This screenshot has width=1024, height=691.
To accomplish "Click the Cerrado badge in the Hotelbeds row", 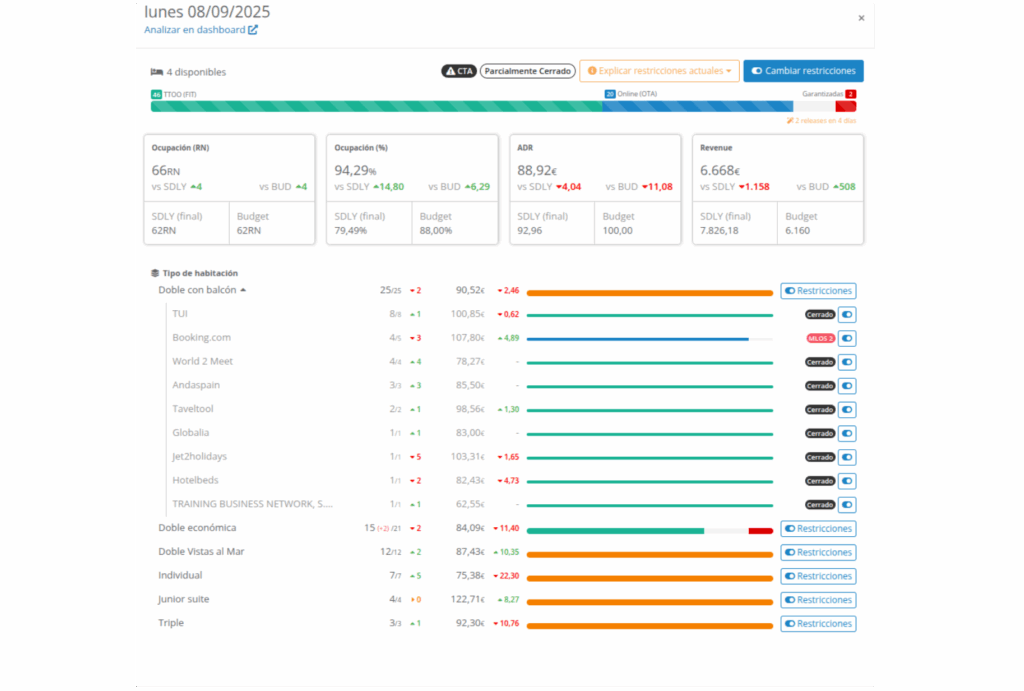I will click(820, 481).
